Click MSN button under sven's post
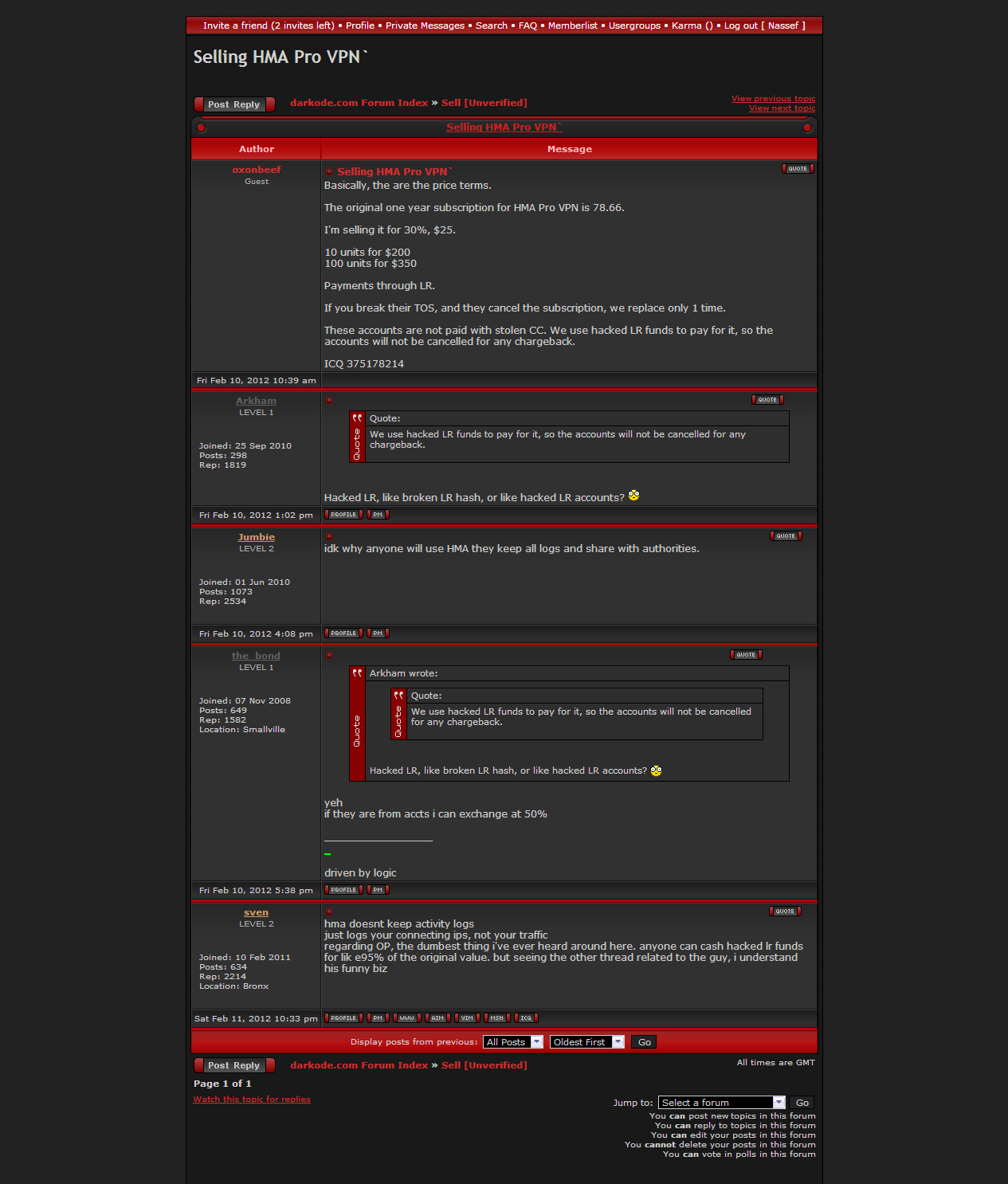This screenshot has height=1184, width=1008. [x=496, y=1018]
